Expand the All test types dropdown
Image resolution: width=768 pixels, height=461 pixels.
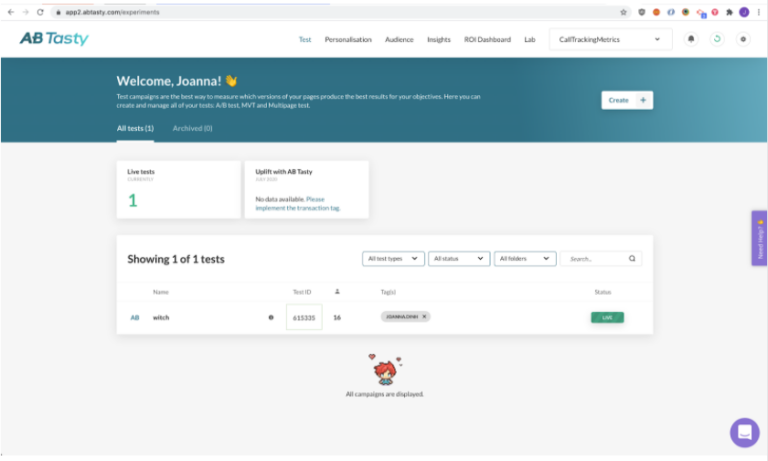pyautogui.click(x=393, y=258)
